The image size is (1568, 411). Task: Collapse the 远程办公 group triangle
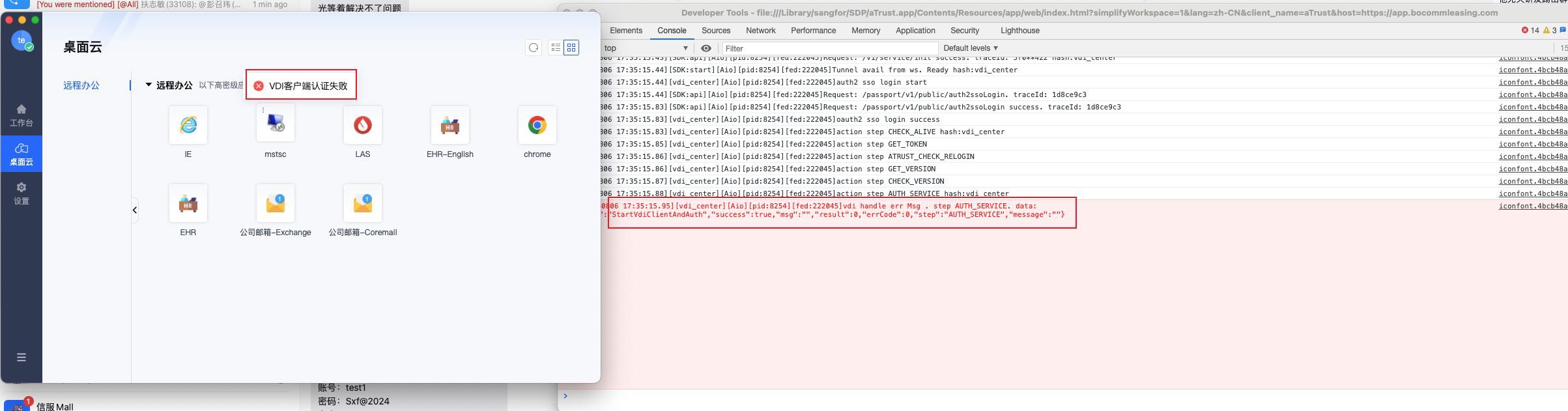point(149,85)
